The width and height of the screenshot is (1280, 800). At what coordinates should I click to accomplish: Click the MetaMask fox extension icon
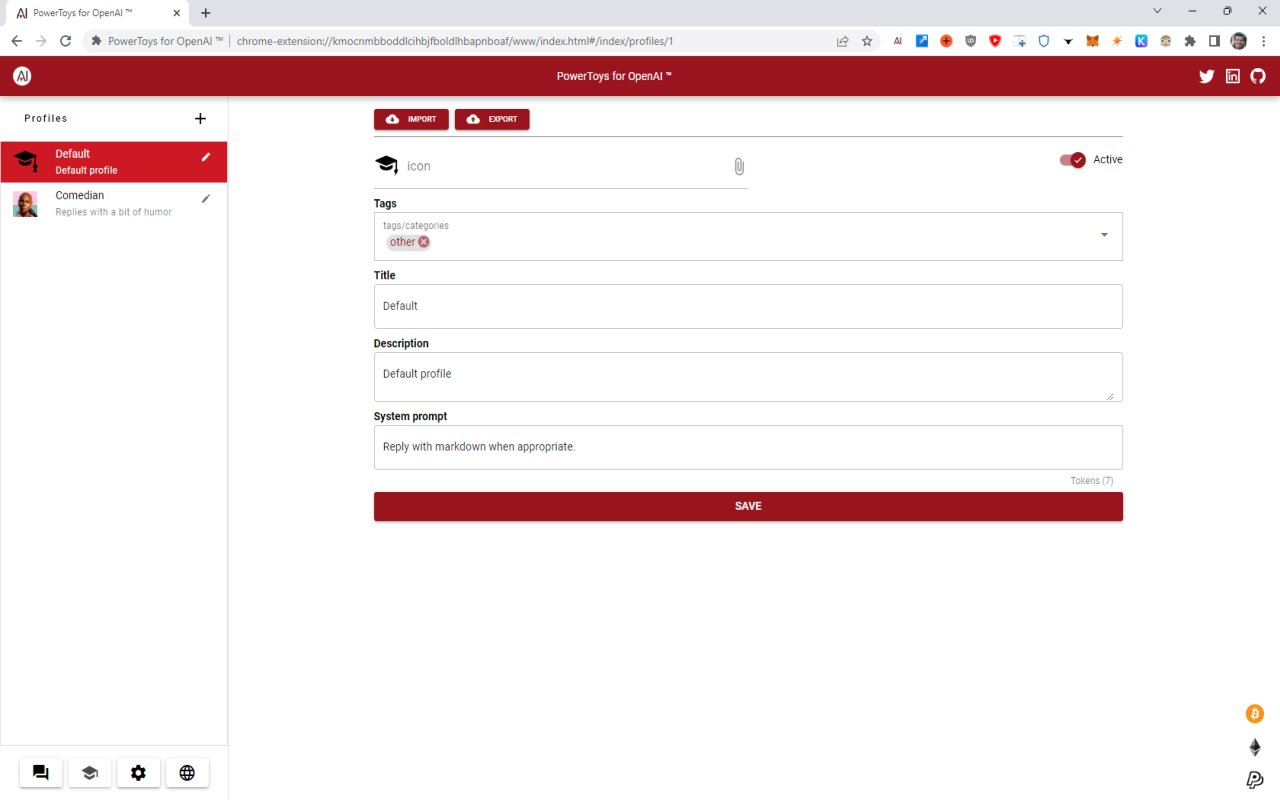[x=1092, y=41]
